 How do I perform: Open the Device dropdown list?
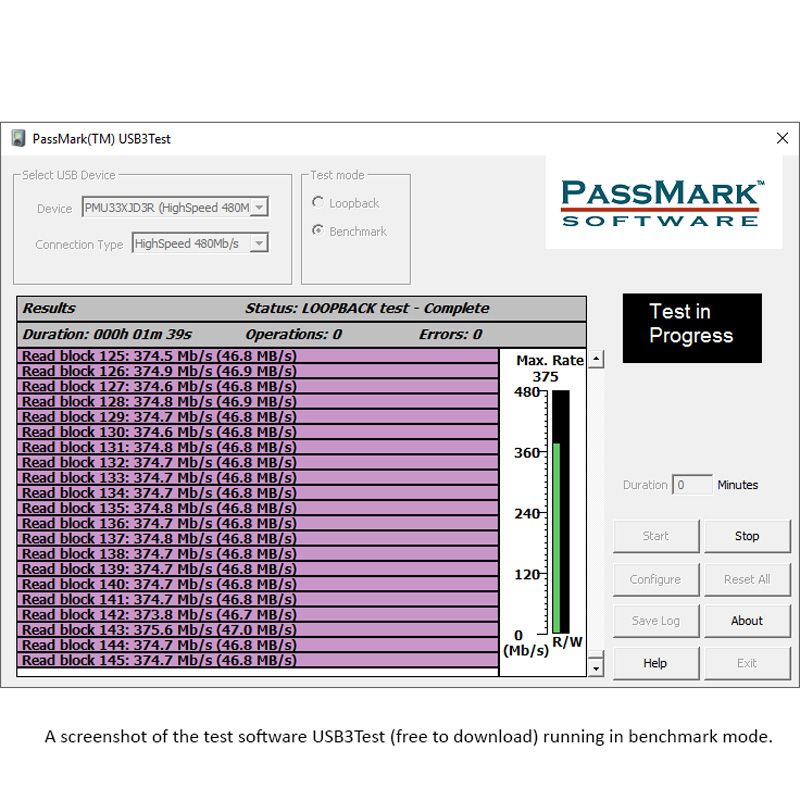pyautogui.click(x=260, y=207)
